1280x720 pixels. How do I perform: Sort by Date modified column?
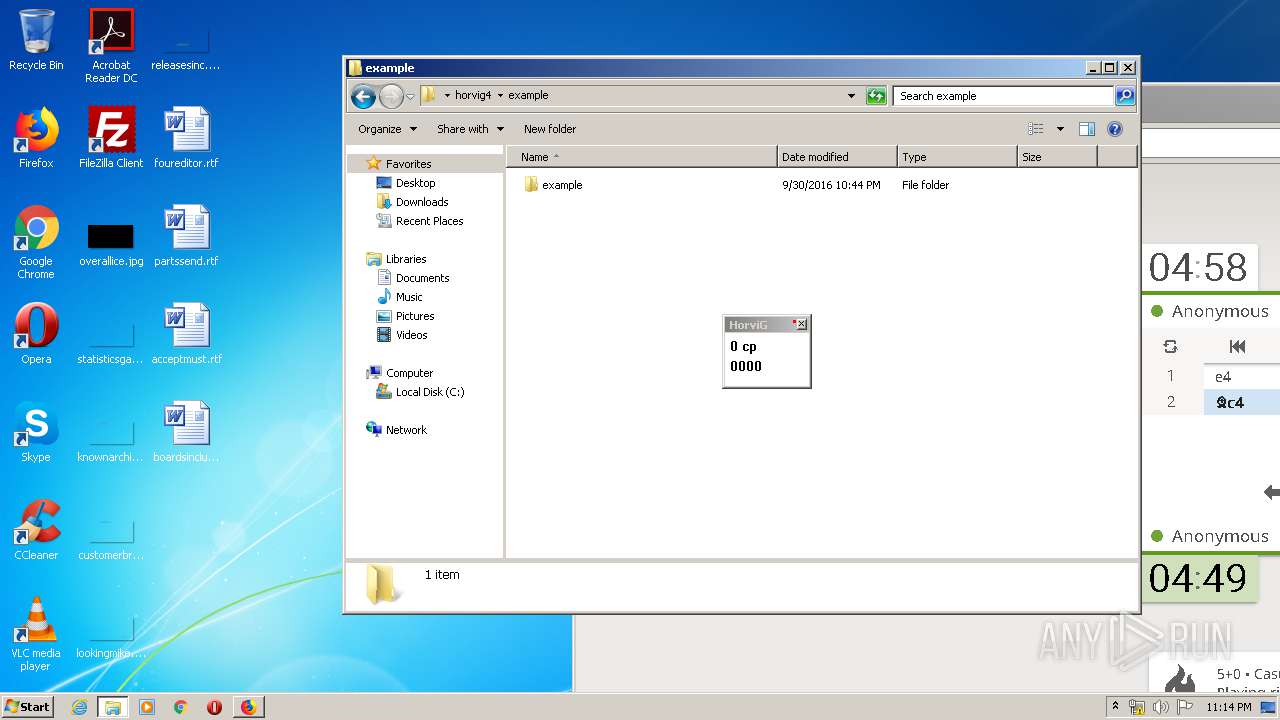coord(837,157)
